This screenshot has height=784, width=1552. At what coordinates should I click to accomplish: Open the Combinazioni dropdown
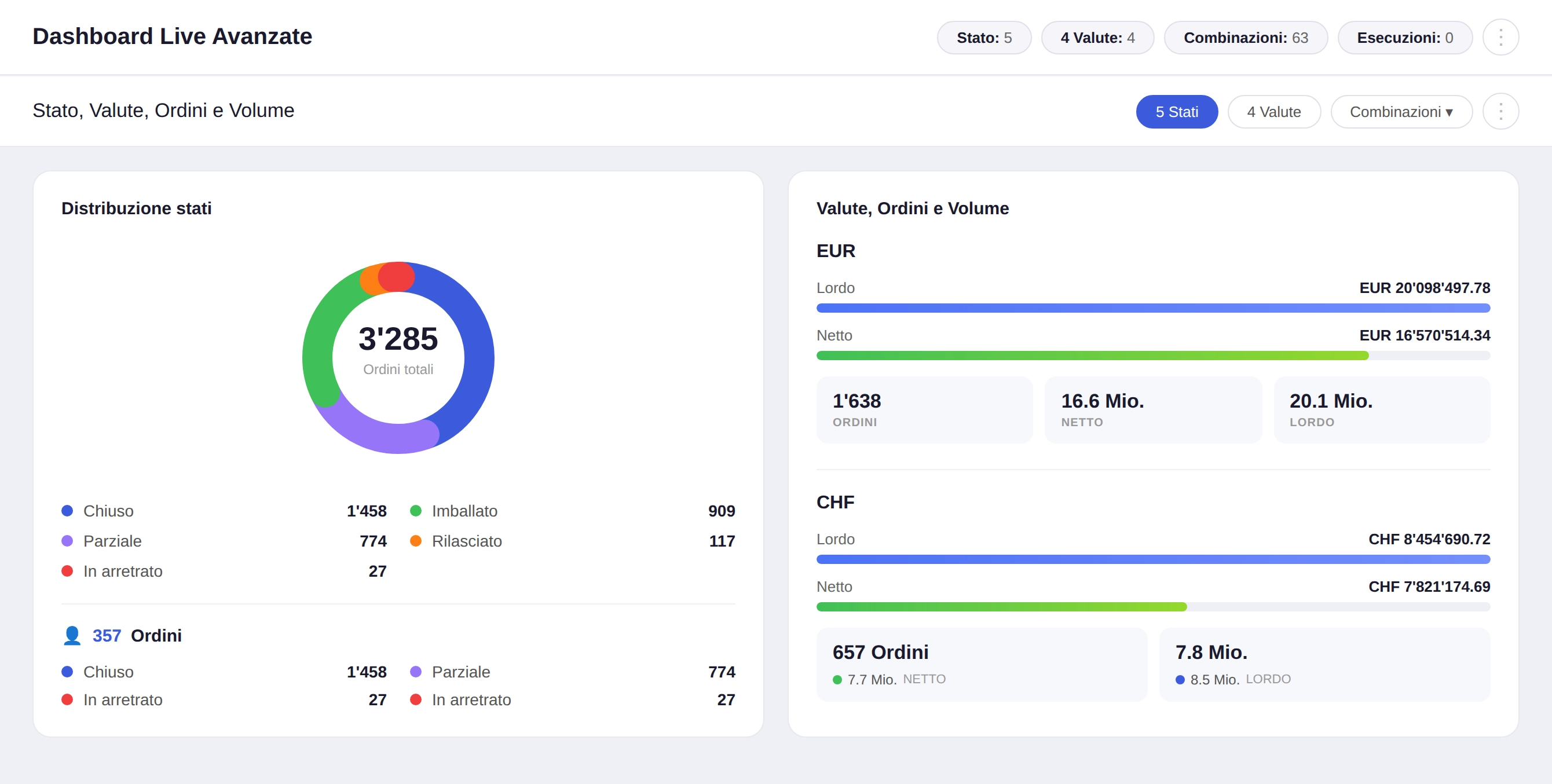(x=1401, y=112)
